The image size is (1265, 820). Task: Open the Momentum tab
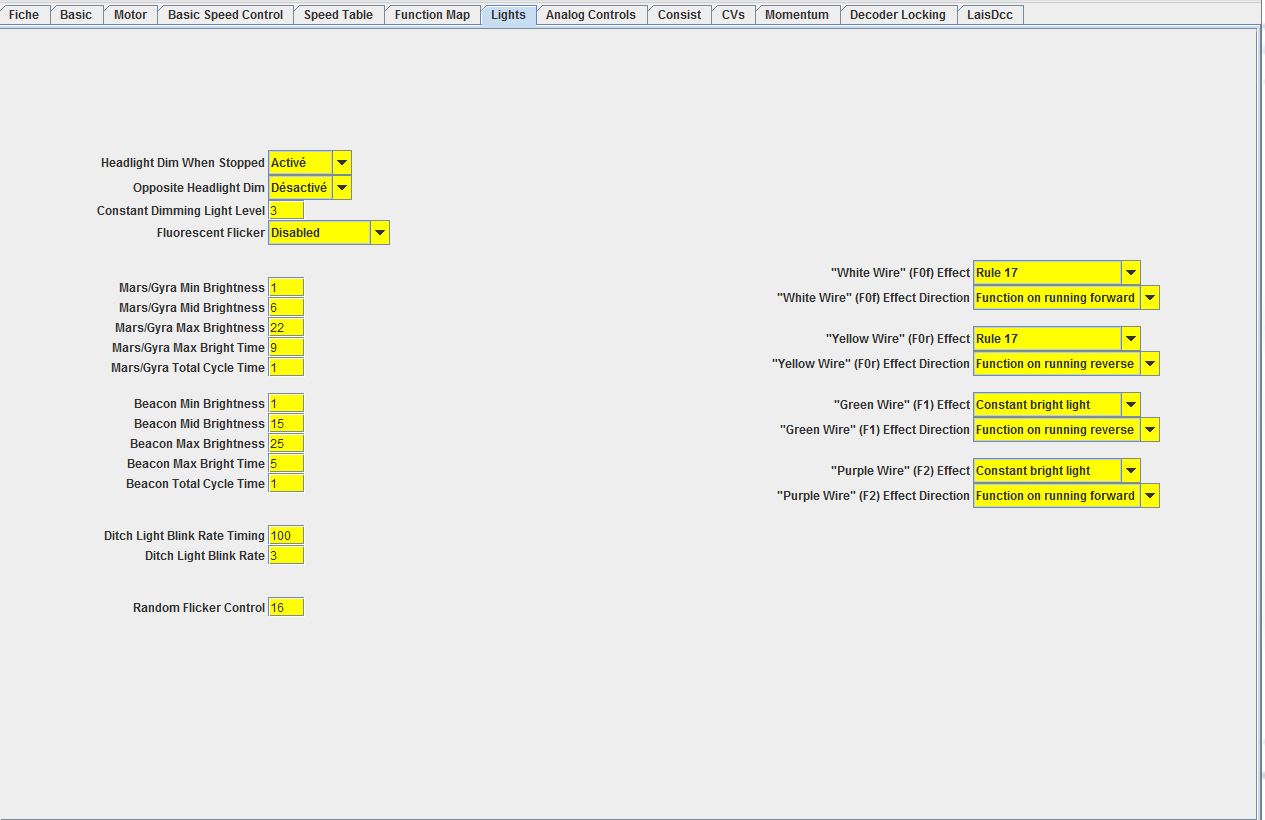click(797, 15)
